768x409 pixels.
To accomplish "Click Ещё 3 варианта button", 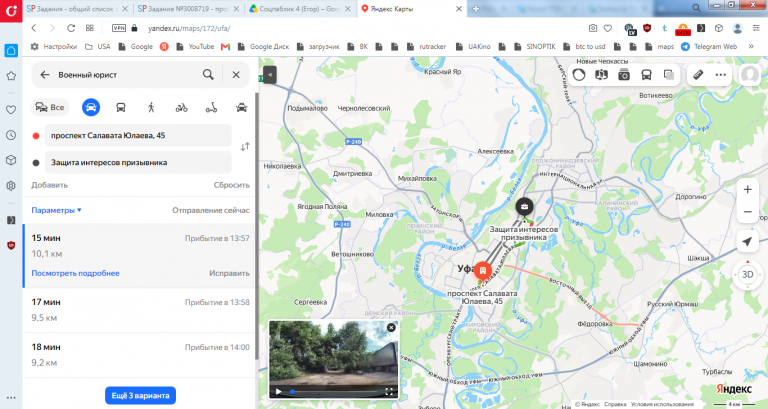I will 140,395.
